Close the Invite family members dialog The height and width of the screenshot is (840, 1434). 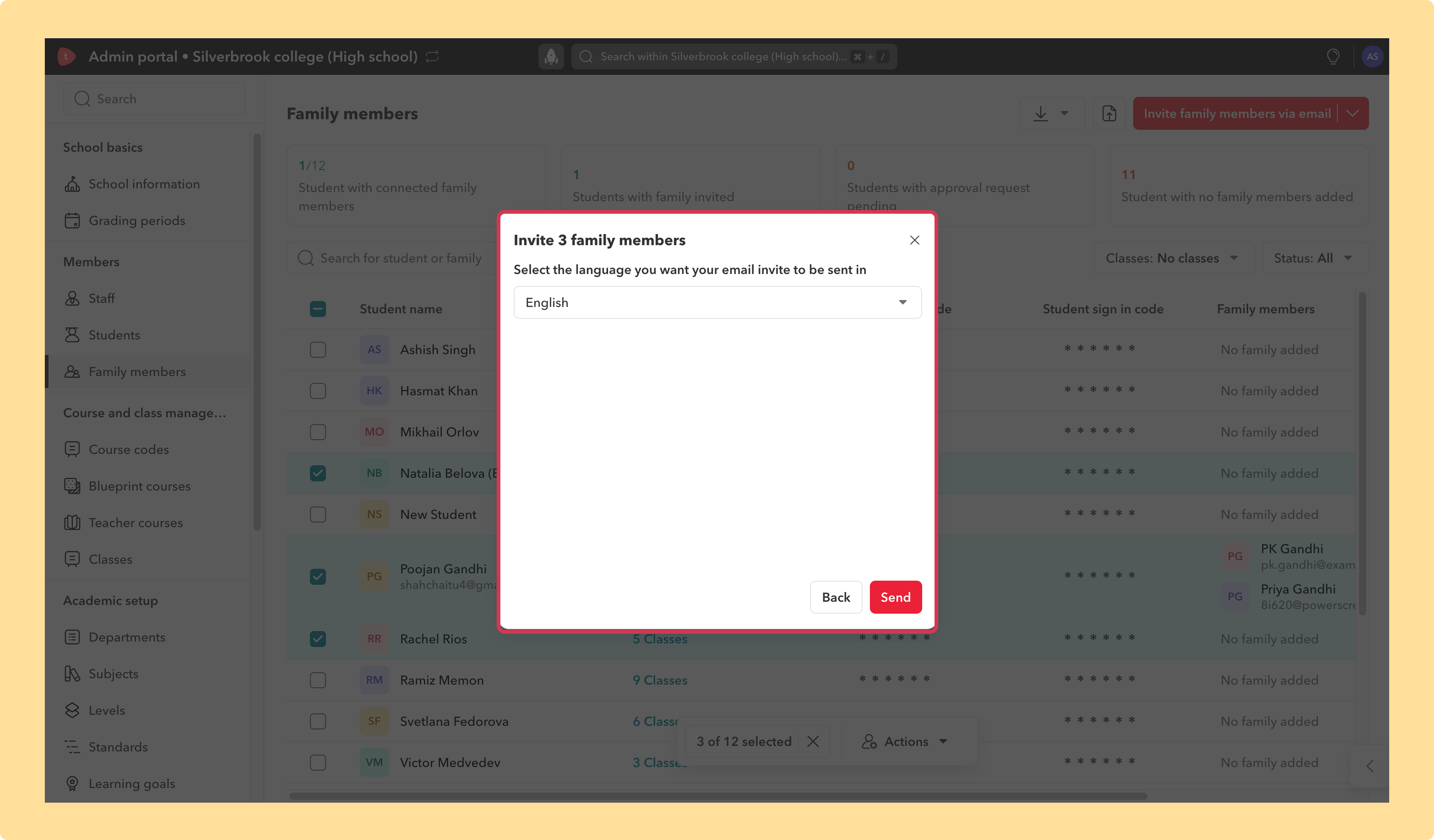(x=914, y=240)
